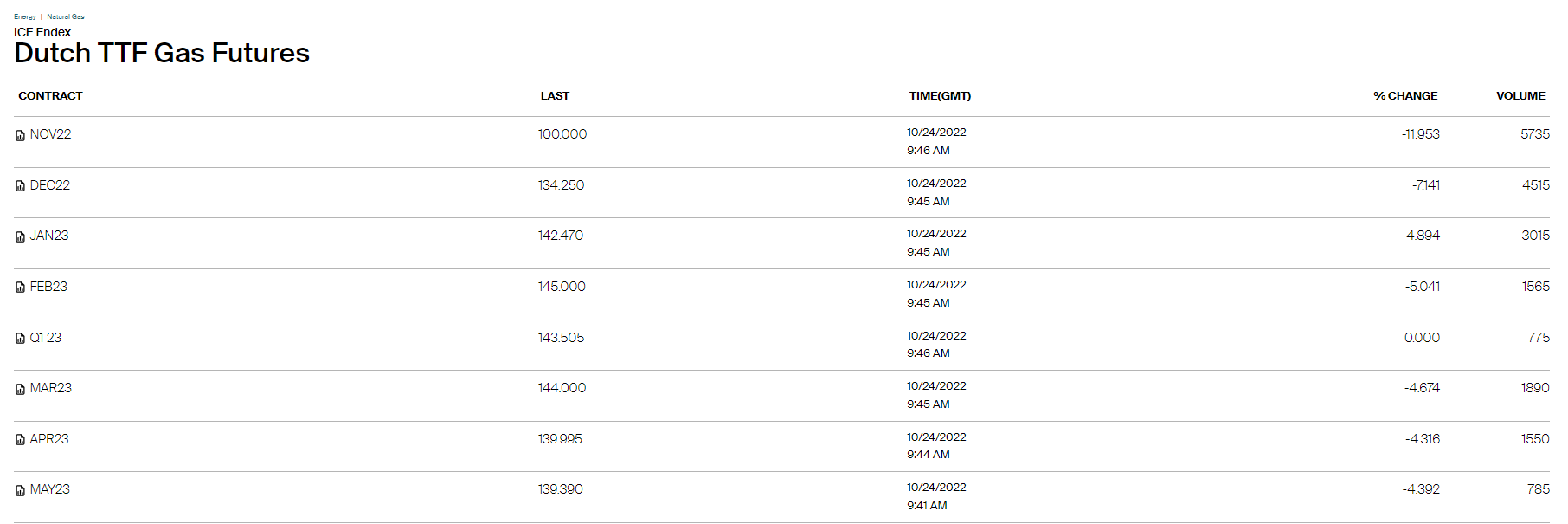Viewport: 1568px width, 524px height.
Task: Open the MAY23 contract link
Action: tap(49, 489)
